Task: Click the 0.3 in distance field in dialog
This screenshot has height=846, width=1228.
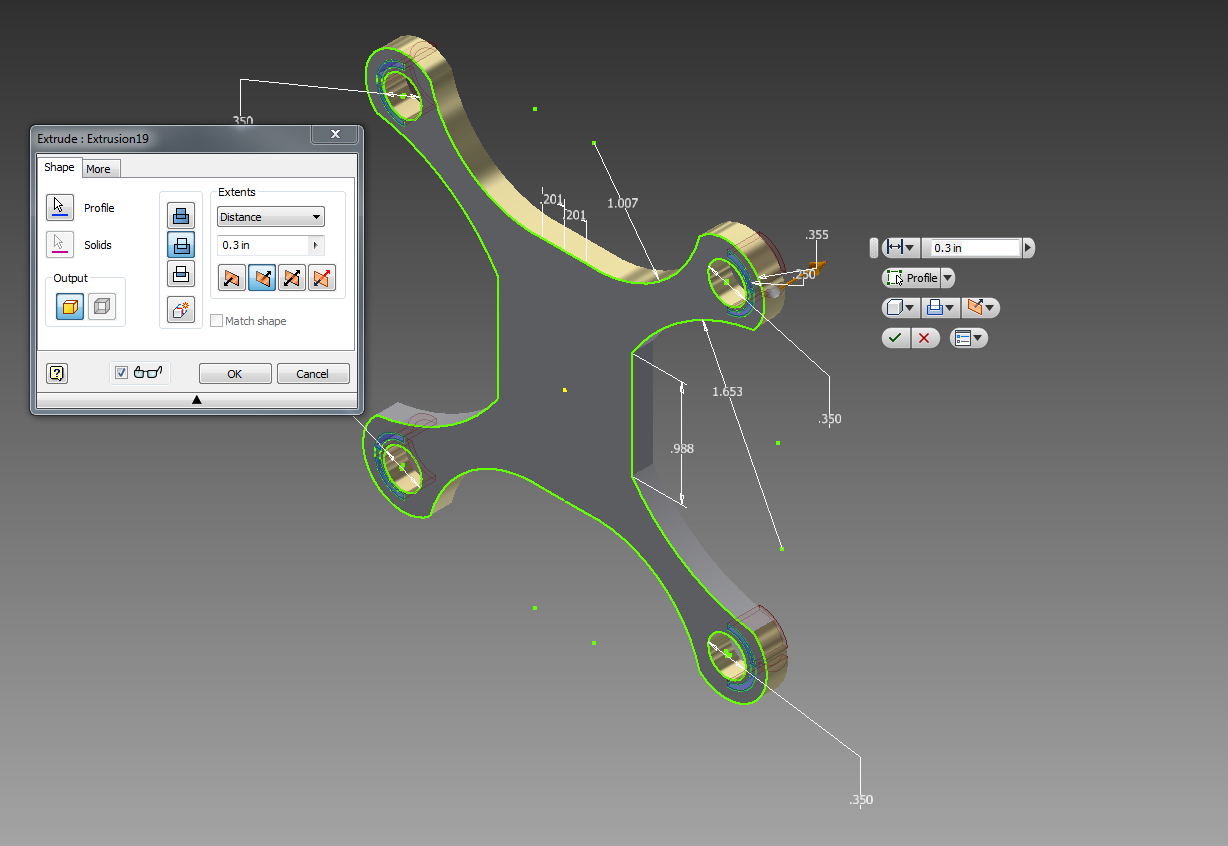Action: click(x=264, y=245)
